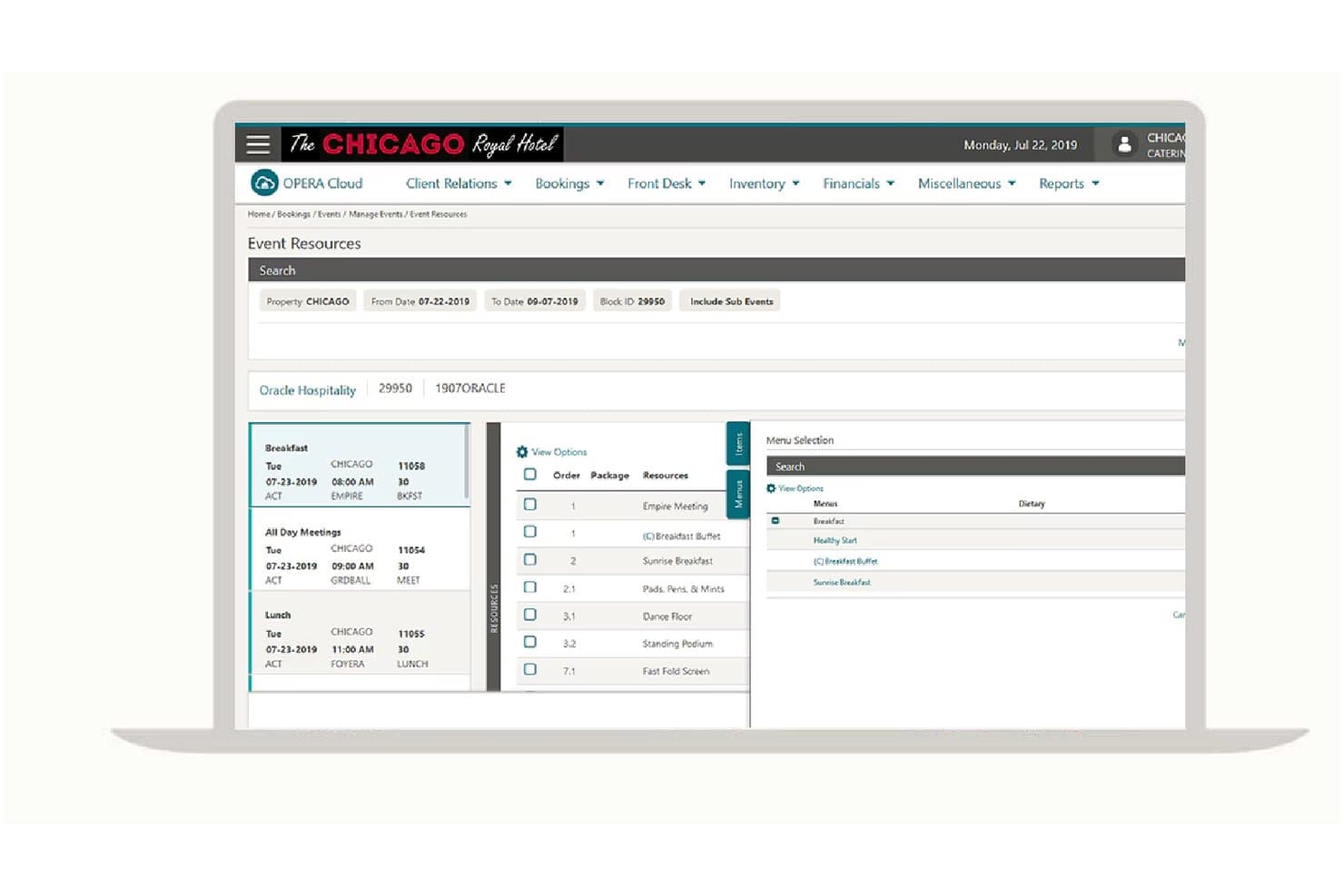Click the user profile avatar icon

pos(1124,144)
